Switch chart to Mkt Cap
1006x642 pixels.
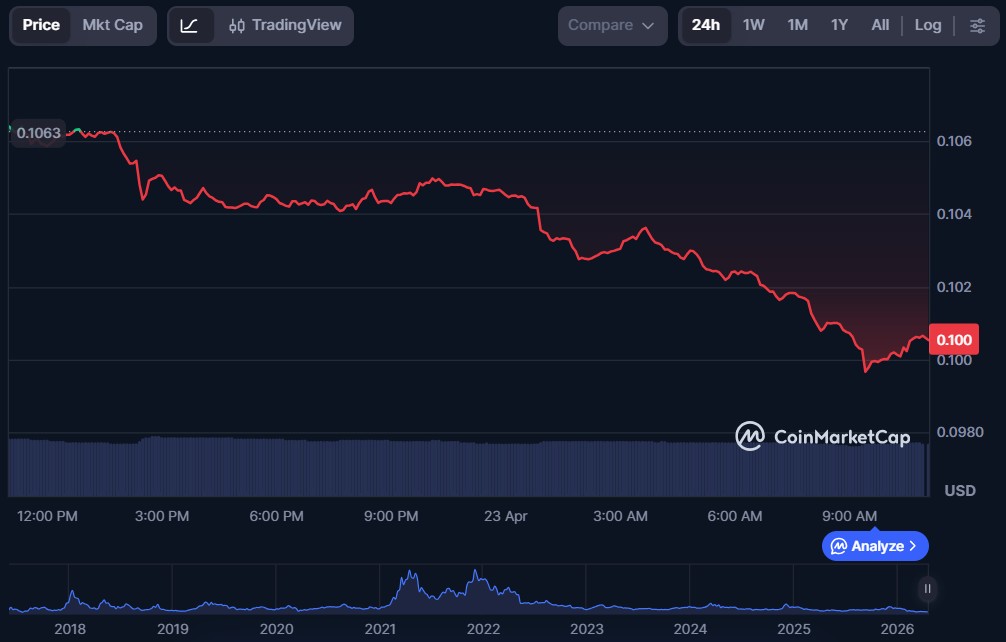click(x=112, y=25)
